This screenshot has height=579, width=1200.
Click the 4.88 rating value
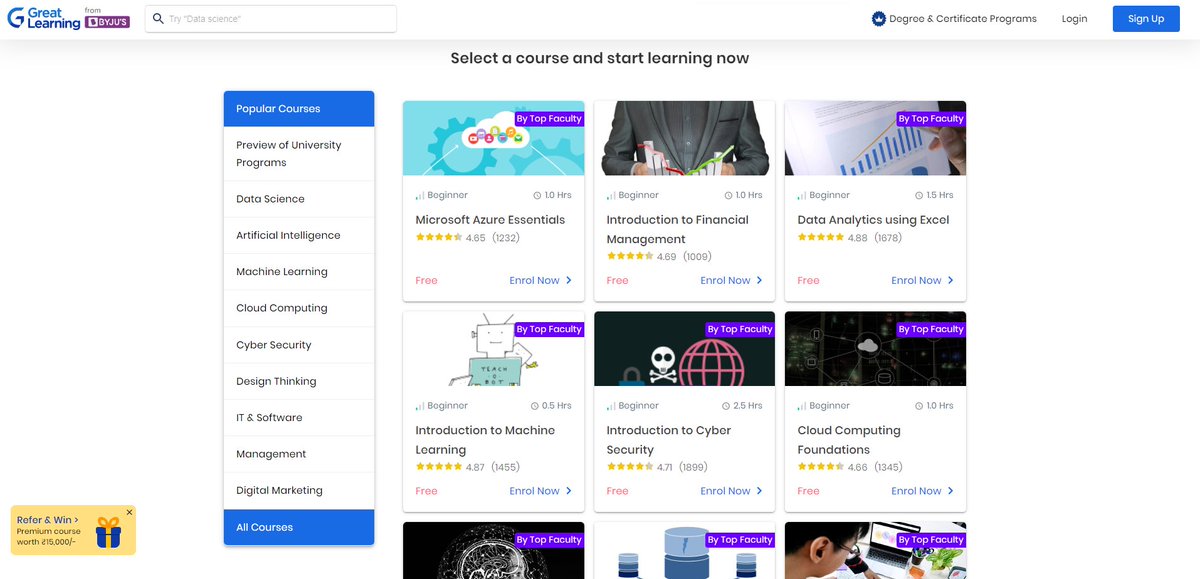click(x=858, y=238)
